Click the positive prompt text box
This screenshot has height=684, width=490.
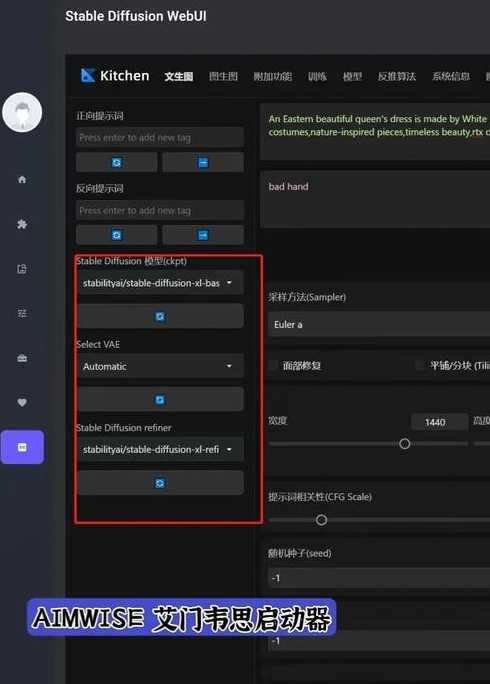375,132
